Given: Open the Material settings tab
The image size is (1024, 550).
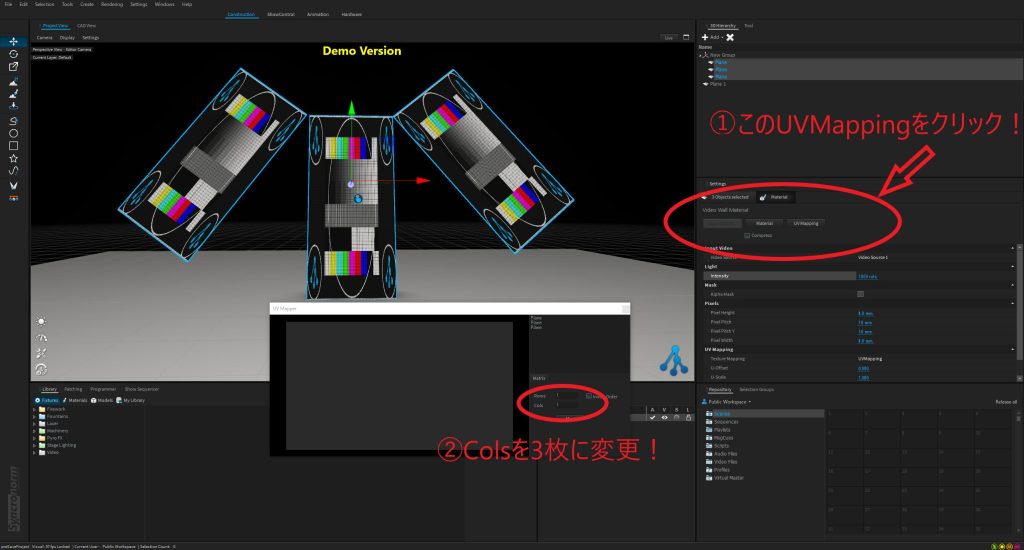Looking at the screenshot, I should 775,197.
